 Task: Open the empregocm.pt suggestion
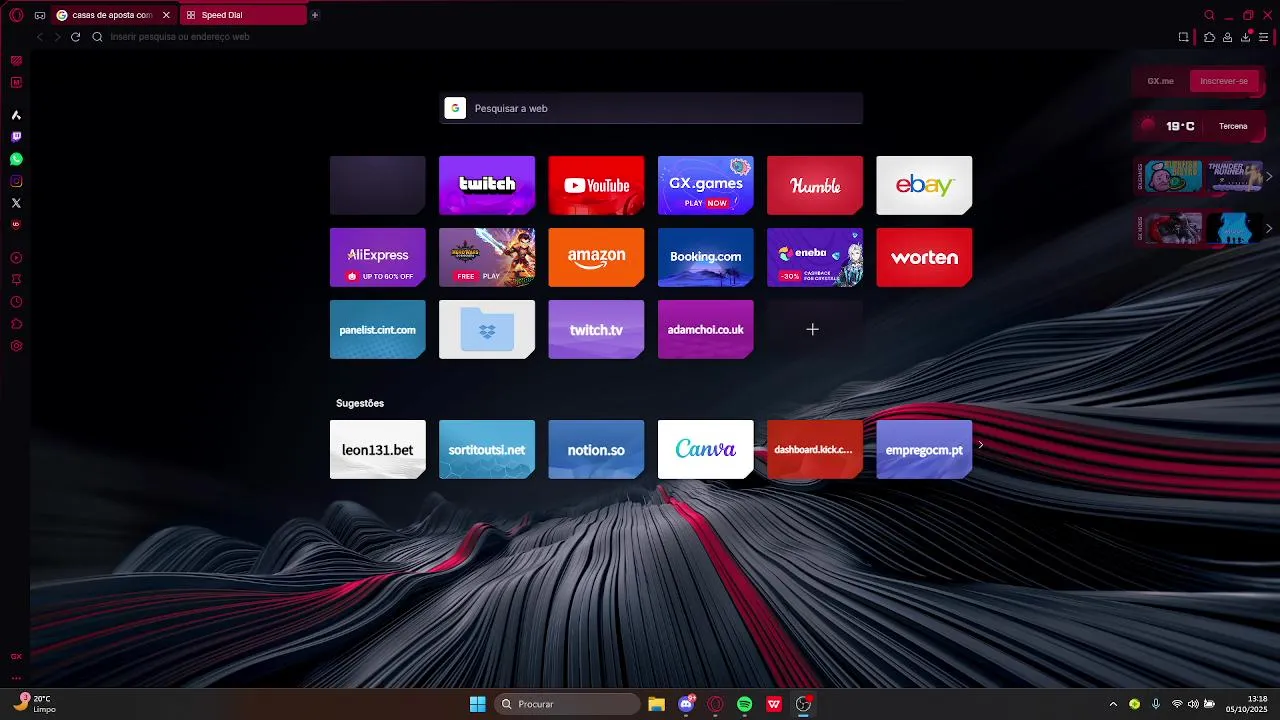coord(924,449)
